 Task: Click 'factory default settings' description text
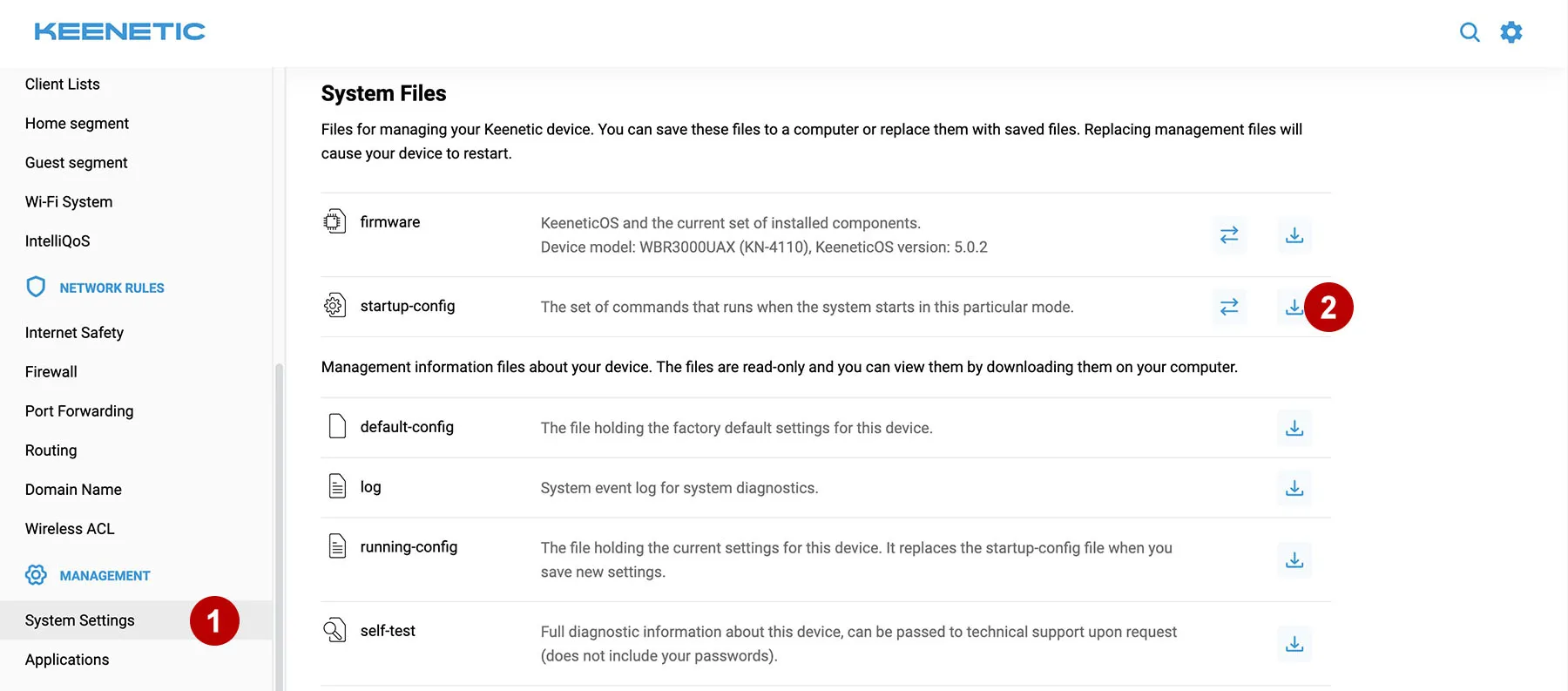[x=739, y=428]
